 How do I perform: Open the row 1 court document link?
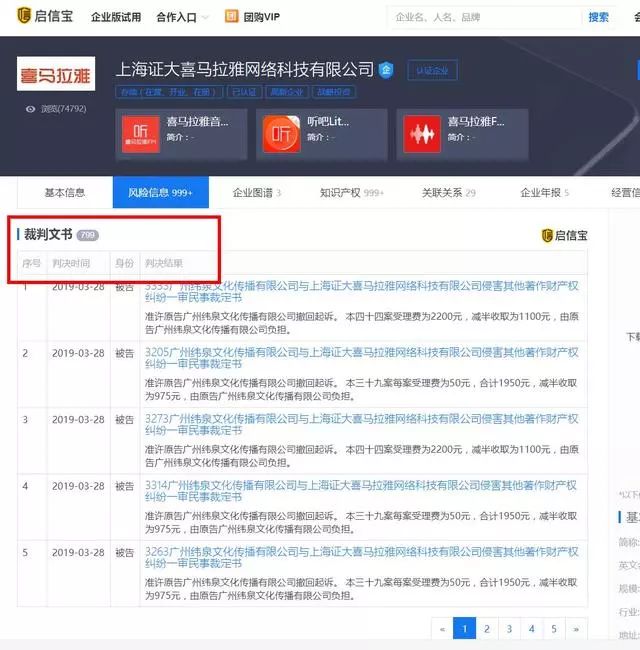coord(361,291)
